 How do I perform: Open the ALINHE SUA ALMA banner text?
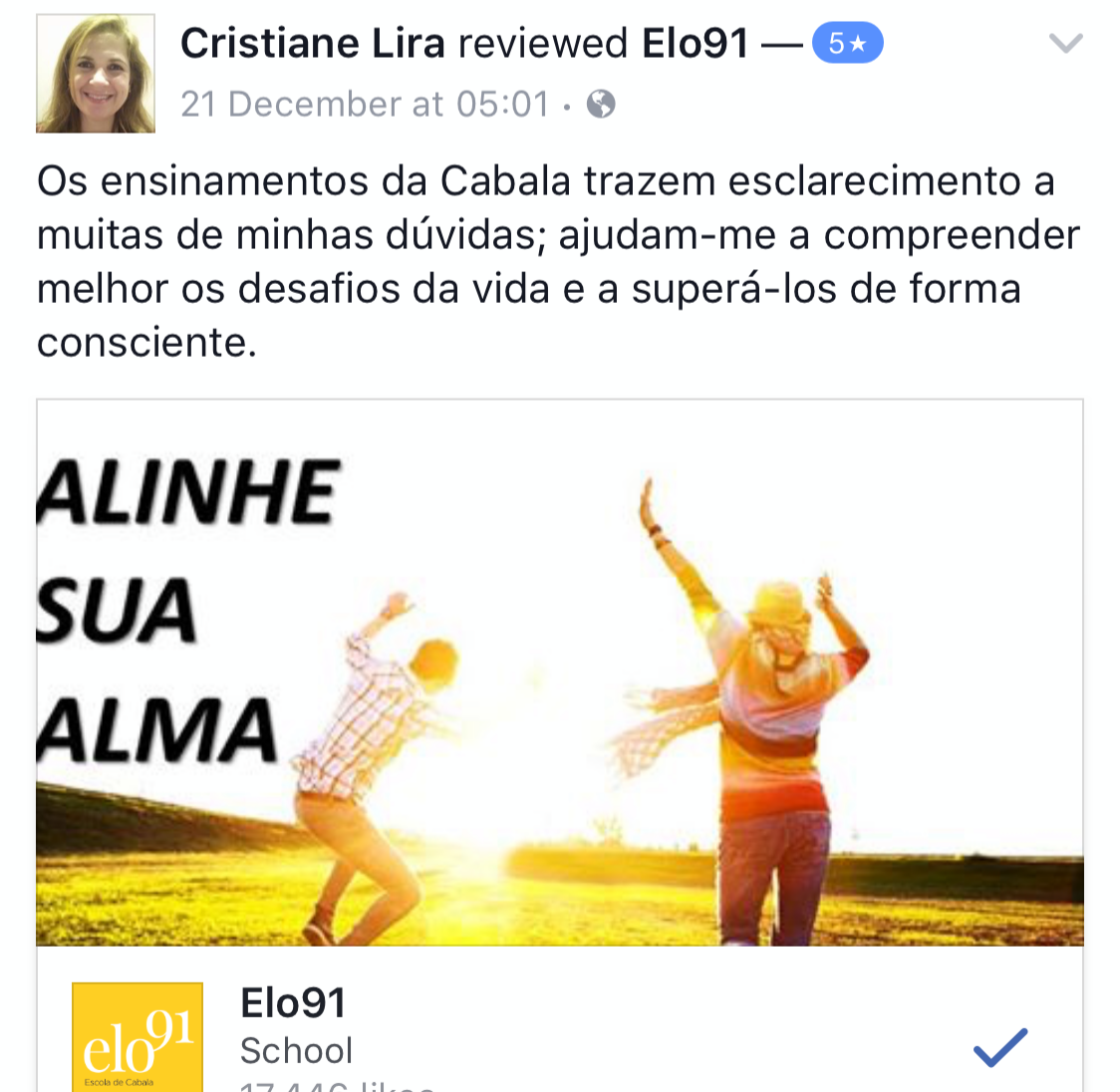(x=187, y=611)
